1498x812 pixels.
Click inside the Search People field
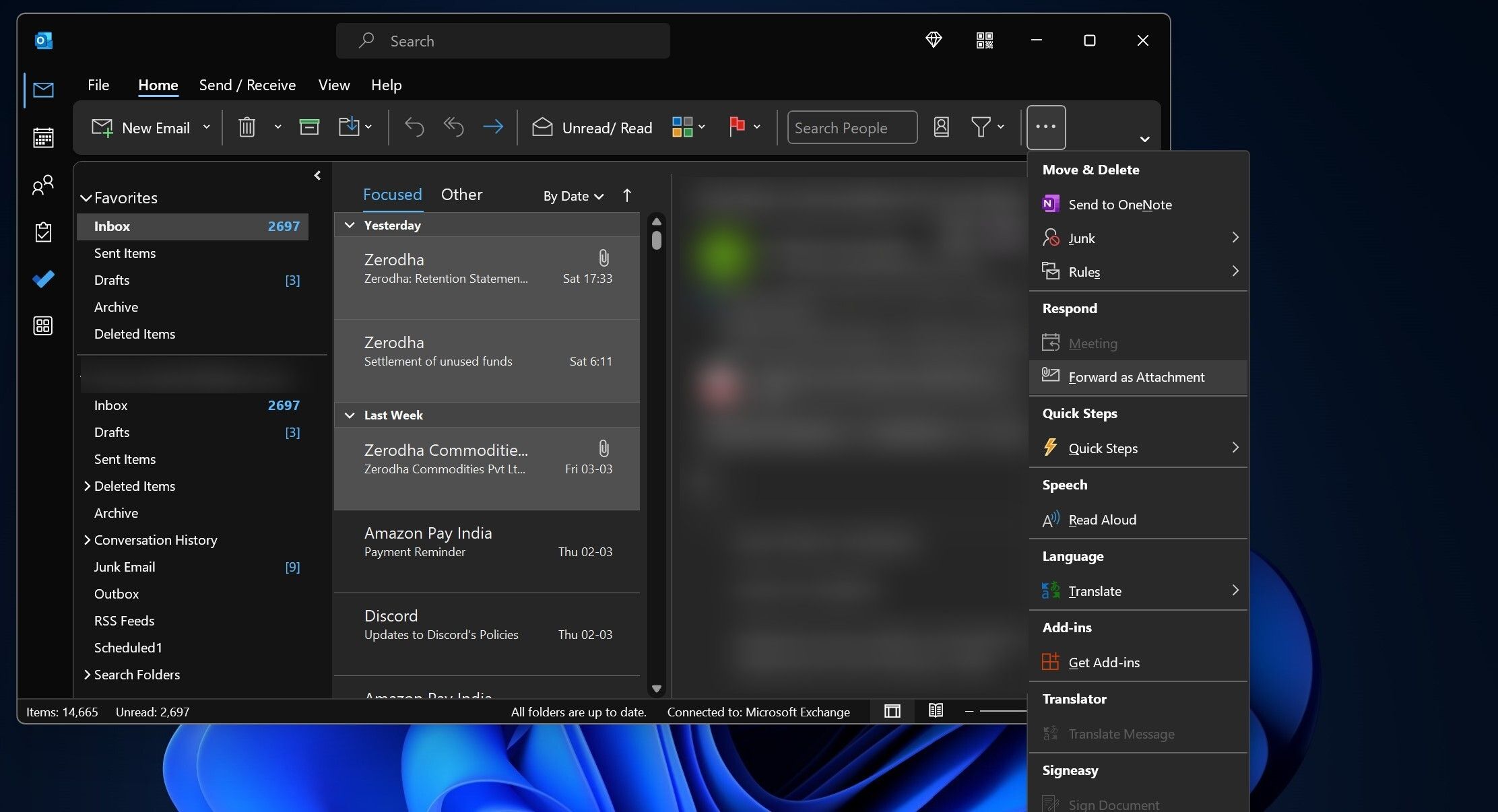coord(851,127)
